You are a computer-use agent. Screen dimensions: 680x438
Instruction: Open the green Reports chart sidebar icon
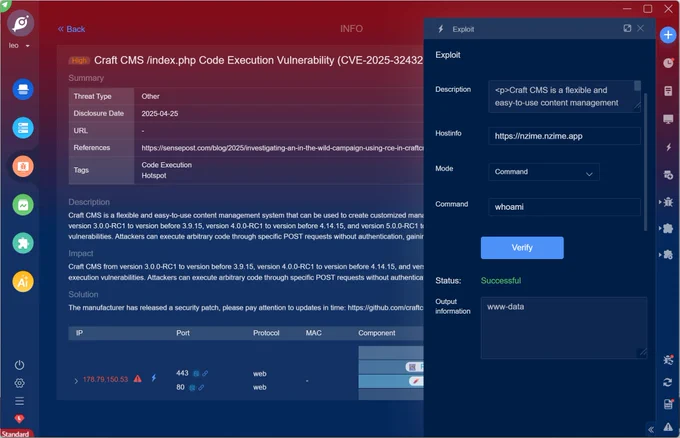click(23, 205)
